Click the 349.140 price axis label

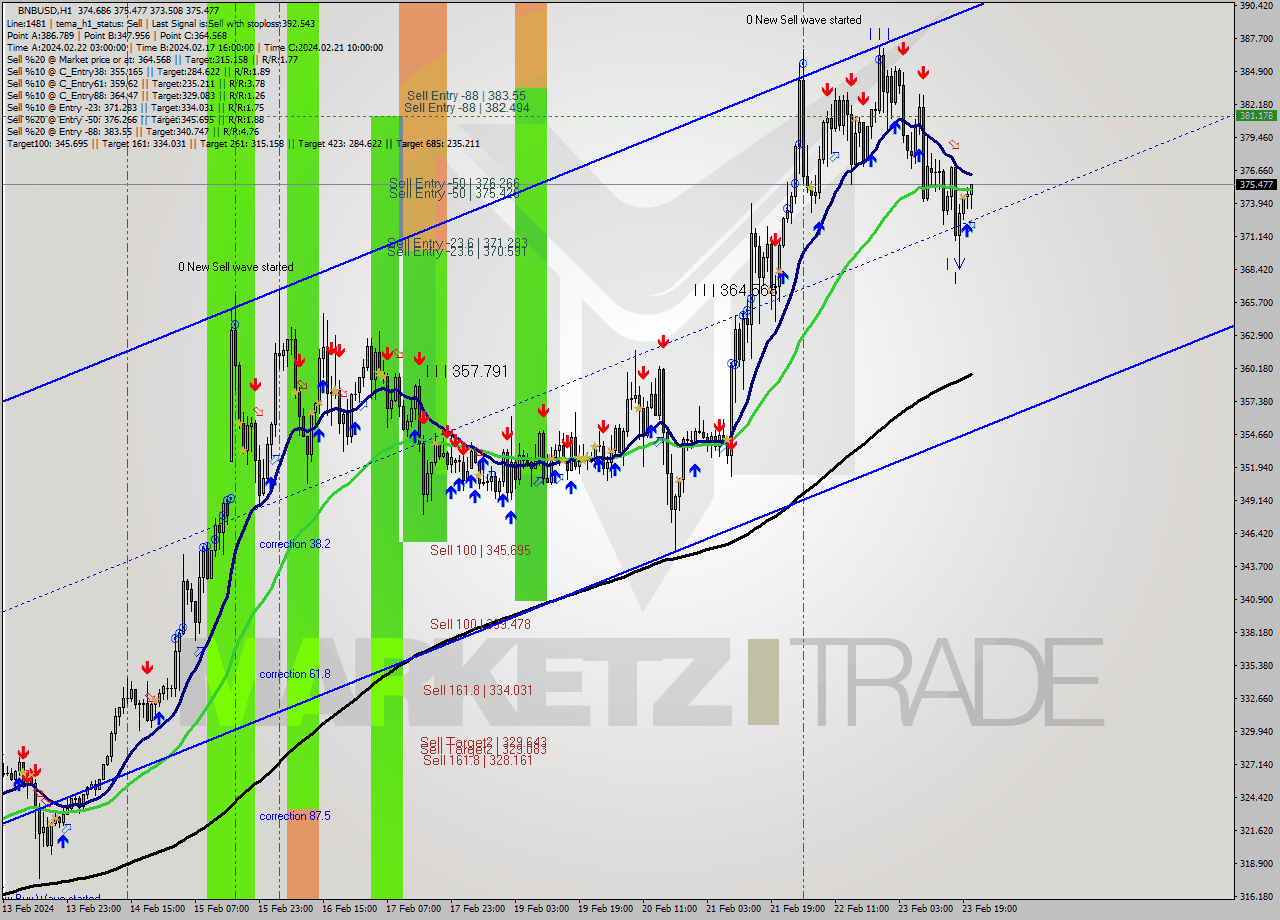point(1256,500)
